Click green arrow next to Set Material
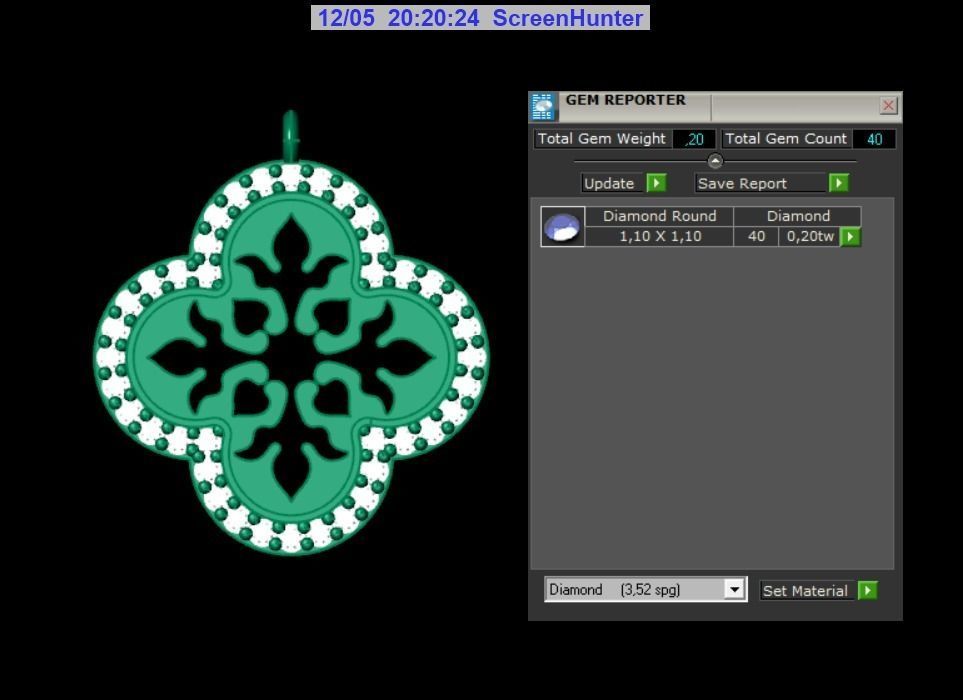963x700 pixels. point(867,591)
